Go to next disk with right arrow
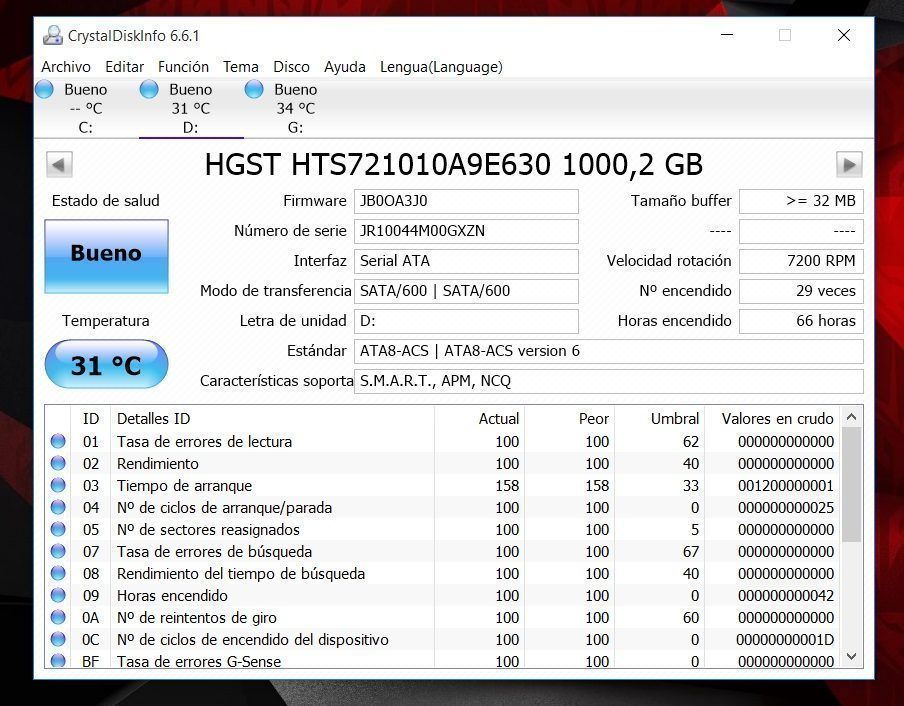The image size is (904, 706). tap(849, 164)
